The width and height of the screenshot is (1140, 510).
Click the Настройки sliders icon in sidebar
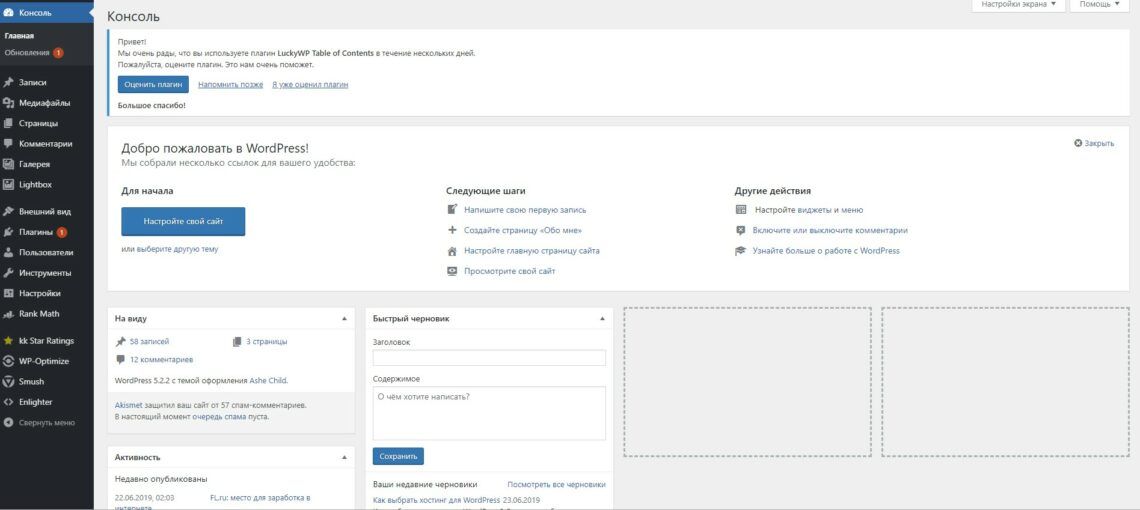(x=9, y=294)
